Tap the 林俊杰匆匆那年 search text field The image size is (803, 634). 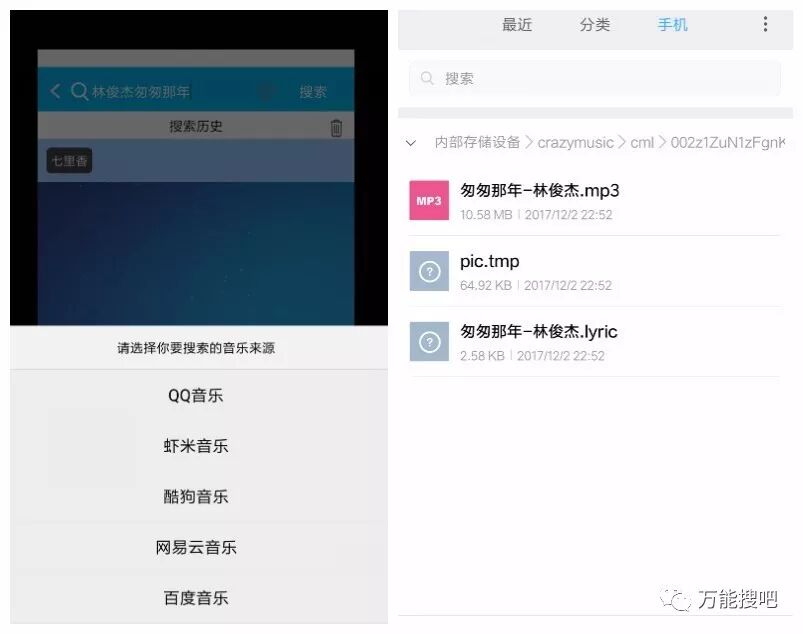pos(141,92)
